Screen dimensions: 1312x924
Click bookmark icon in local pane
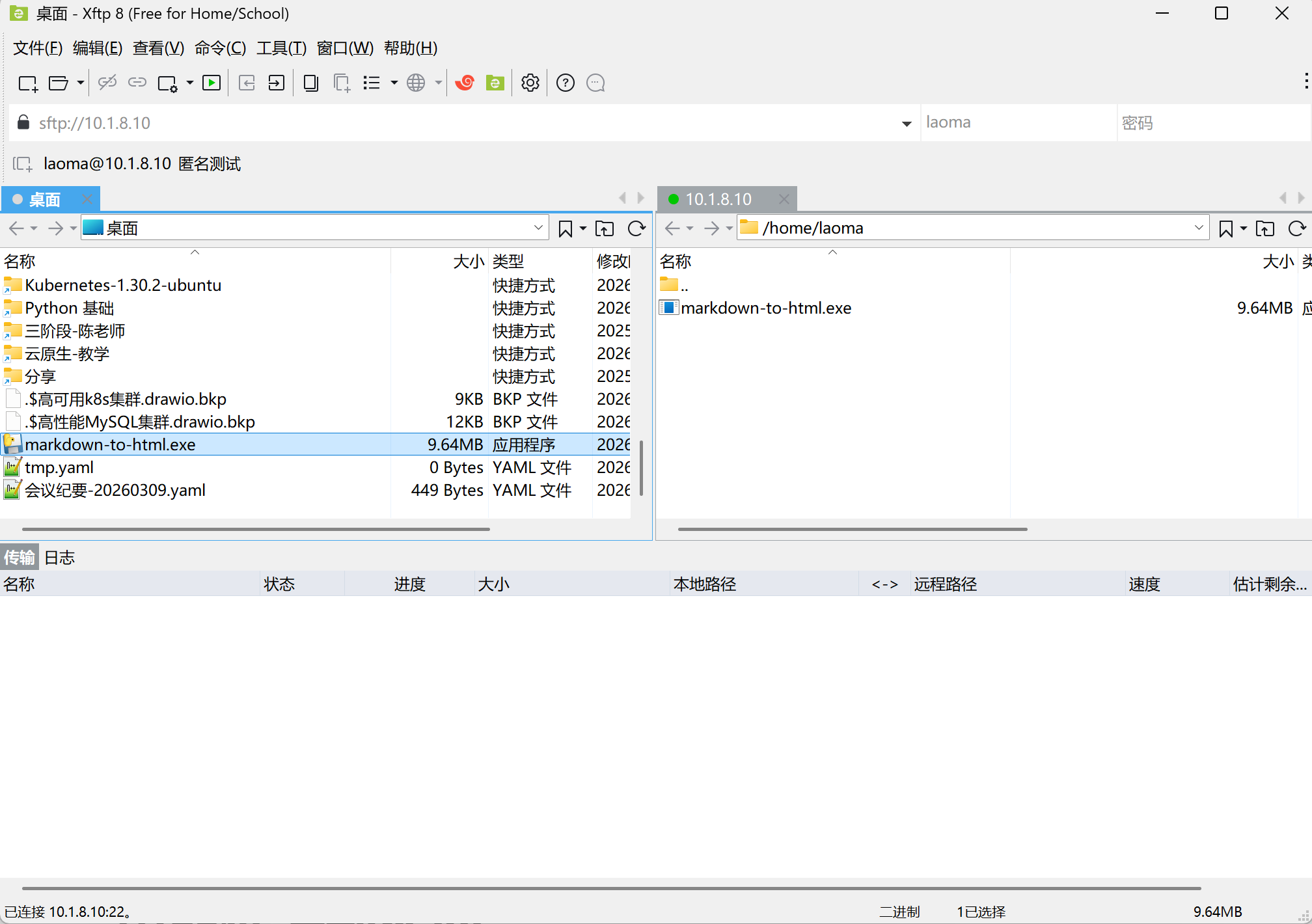pyautogui.click(x=566, y=228)
